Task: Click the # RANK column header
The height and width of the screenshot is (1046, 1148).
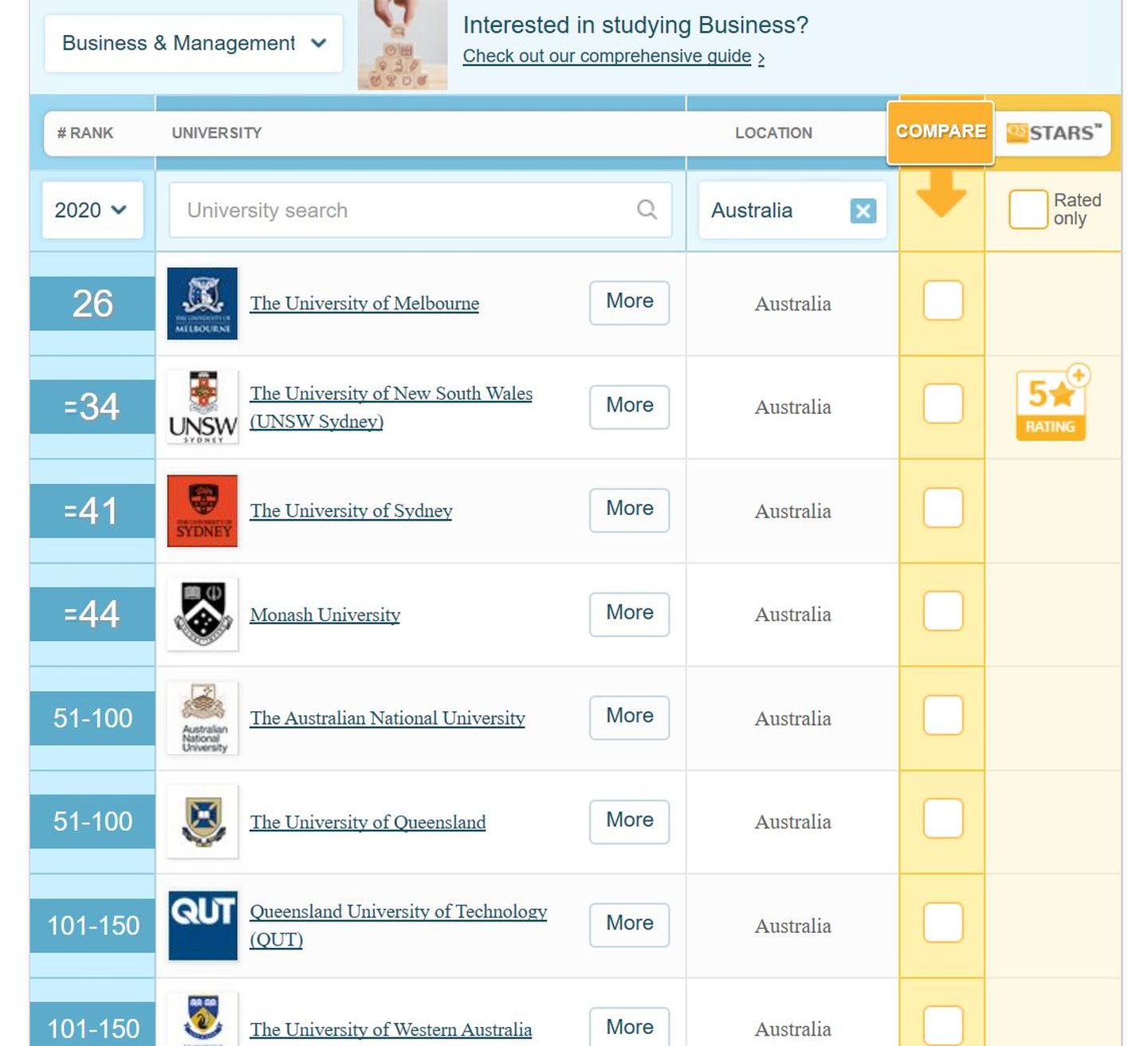Action: 85,133
